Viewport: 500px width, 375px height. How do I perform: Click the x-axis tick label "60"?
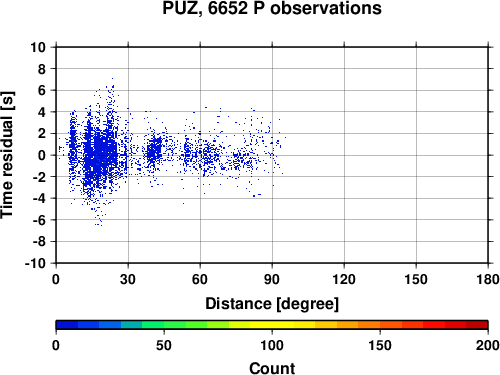point(200,279)
